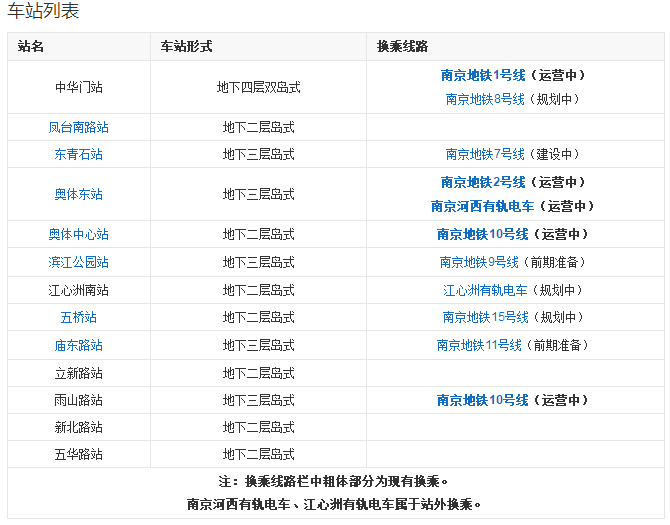Follow the 江心洲有轨电车 transfer link
This screenshot has height=525, width=670.
pyautogui.click(x=485, y=290)
